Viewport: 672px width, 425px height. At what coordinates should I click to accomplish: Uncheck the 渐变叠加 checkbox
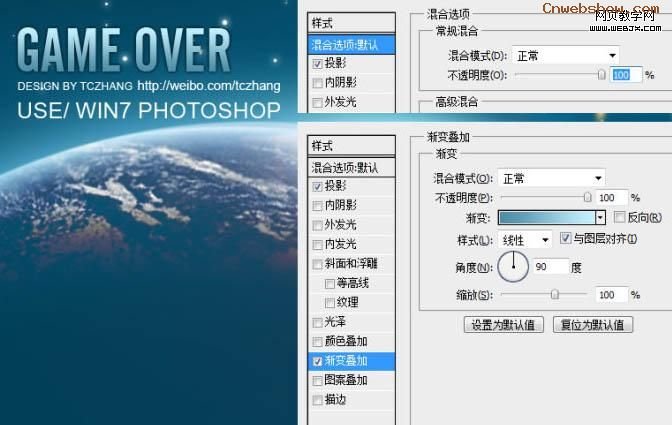(x=317, y=362)
